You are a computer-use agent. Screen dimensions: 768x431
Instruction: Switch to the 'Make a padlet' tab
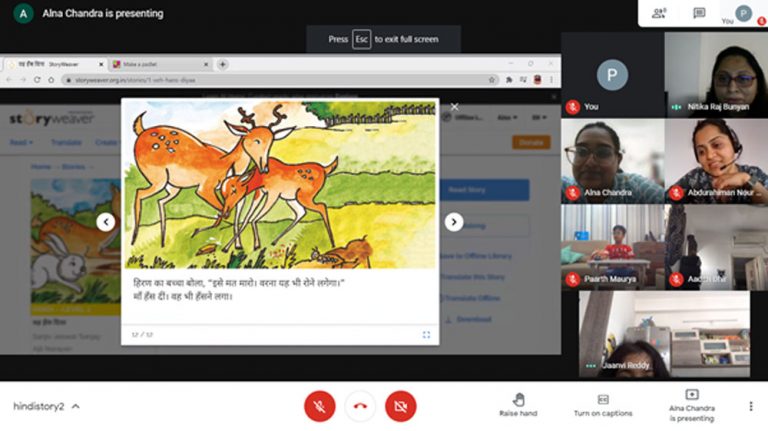click(160, 64)
